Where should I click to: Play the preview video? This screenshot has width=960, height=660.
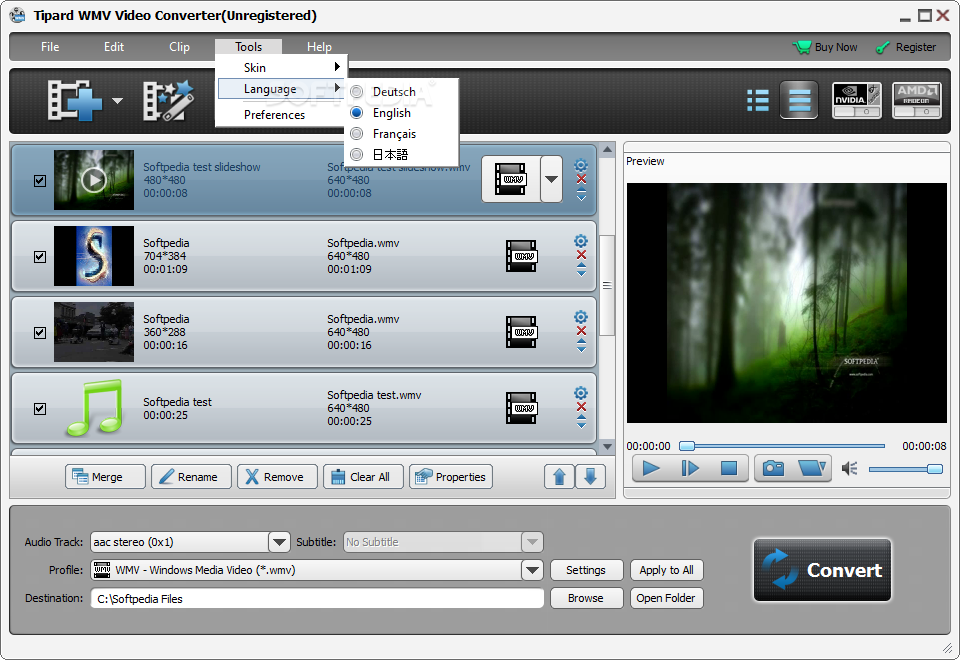point(651,468)
